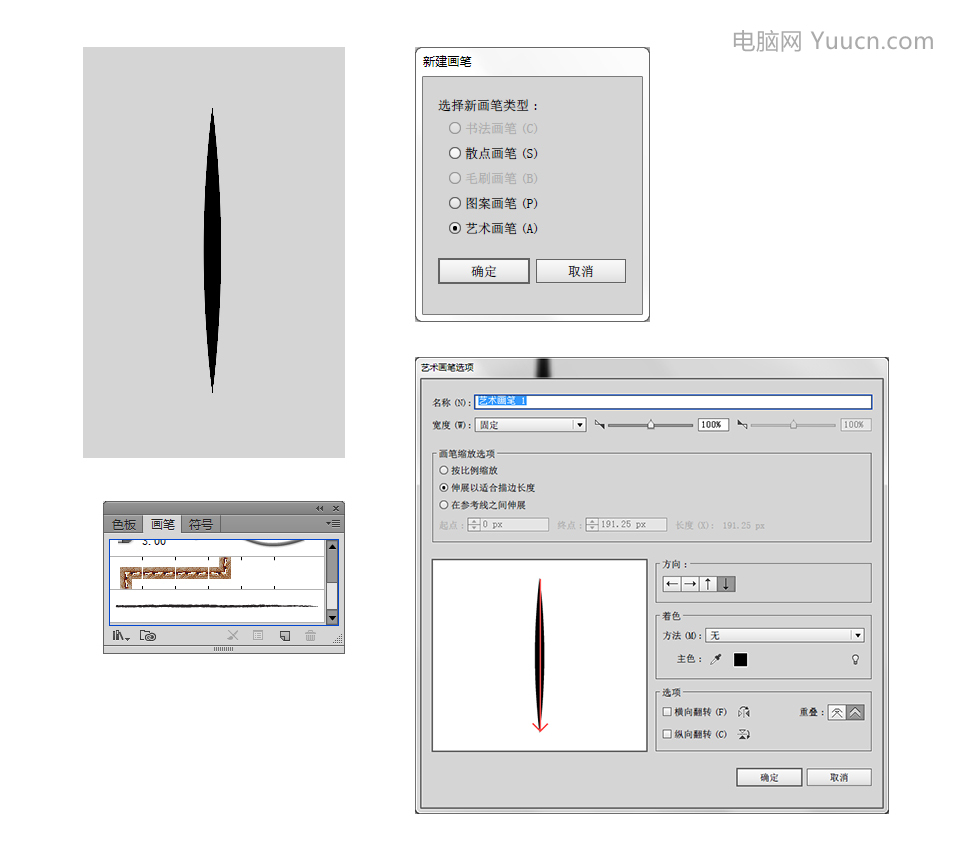The width and height of the screenshot is (960, 854).
Task: Set brush direction to right arrow
Action: click(690, 584)
